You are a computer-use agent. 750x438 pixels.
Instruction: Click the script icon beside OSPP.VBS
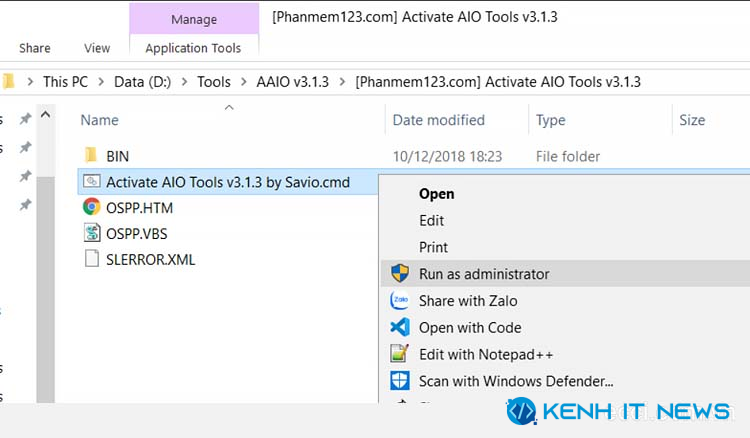(x=92, y=233)
